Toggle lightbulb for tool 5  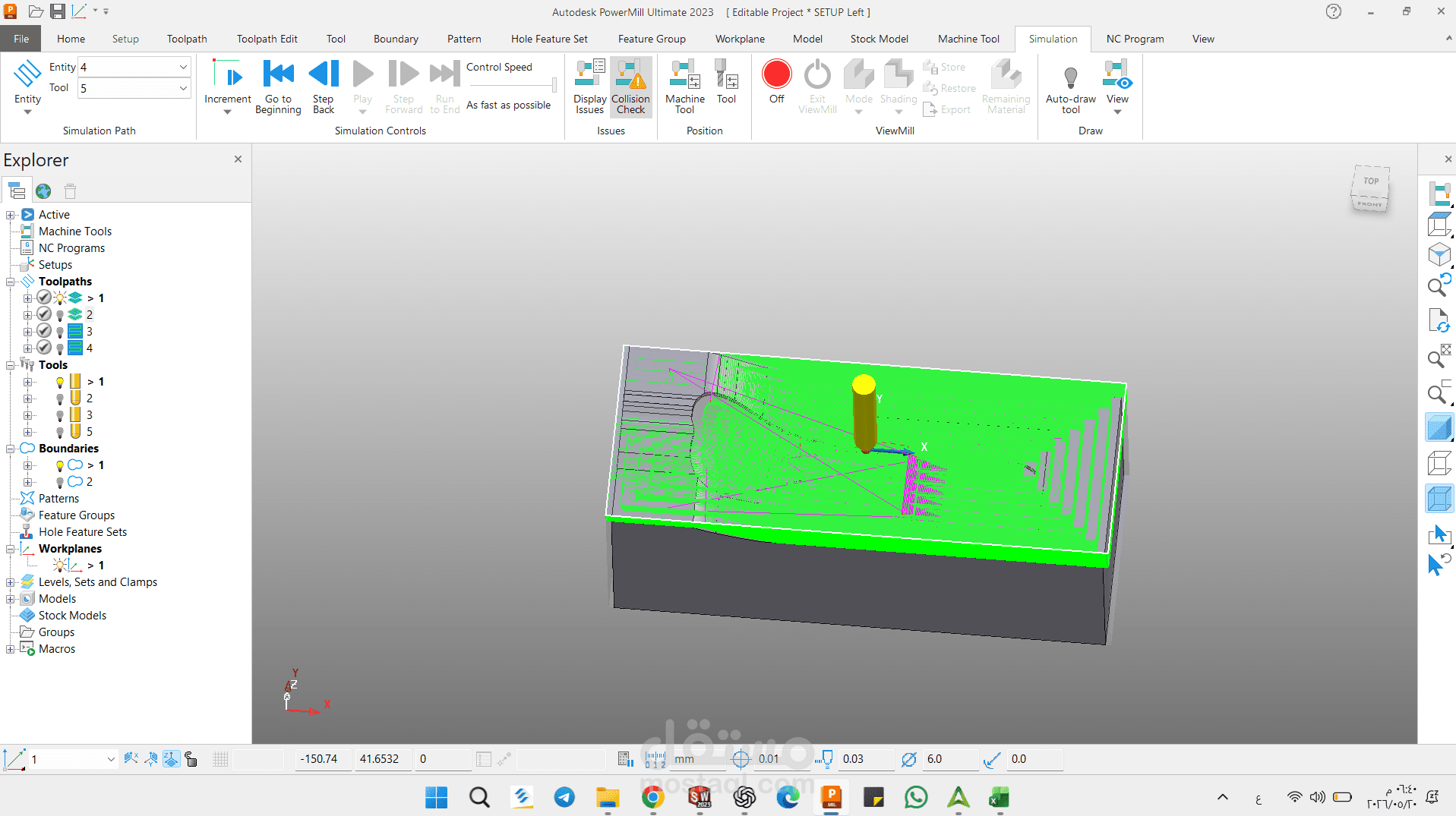pyautogui.click(x=60, y=432)
